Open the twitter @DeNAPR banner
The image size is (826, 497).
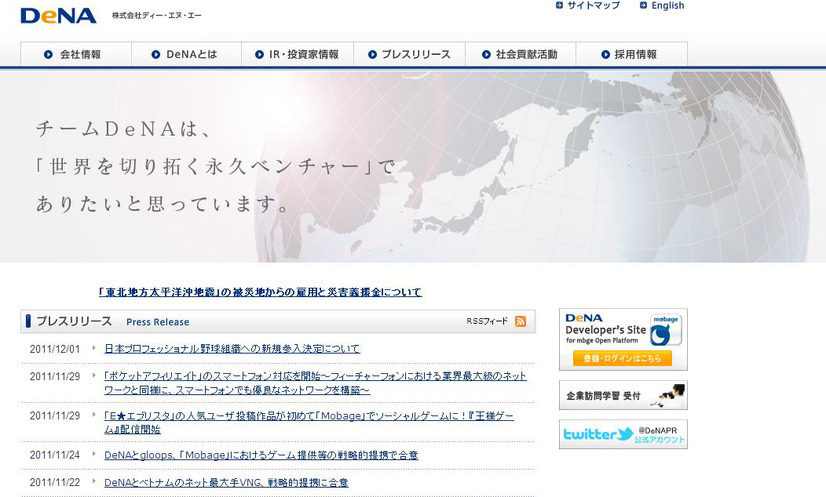point(623,434)
